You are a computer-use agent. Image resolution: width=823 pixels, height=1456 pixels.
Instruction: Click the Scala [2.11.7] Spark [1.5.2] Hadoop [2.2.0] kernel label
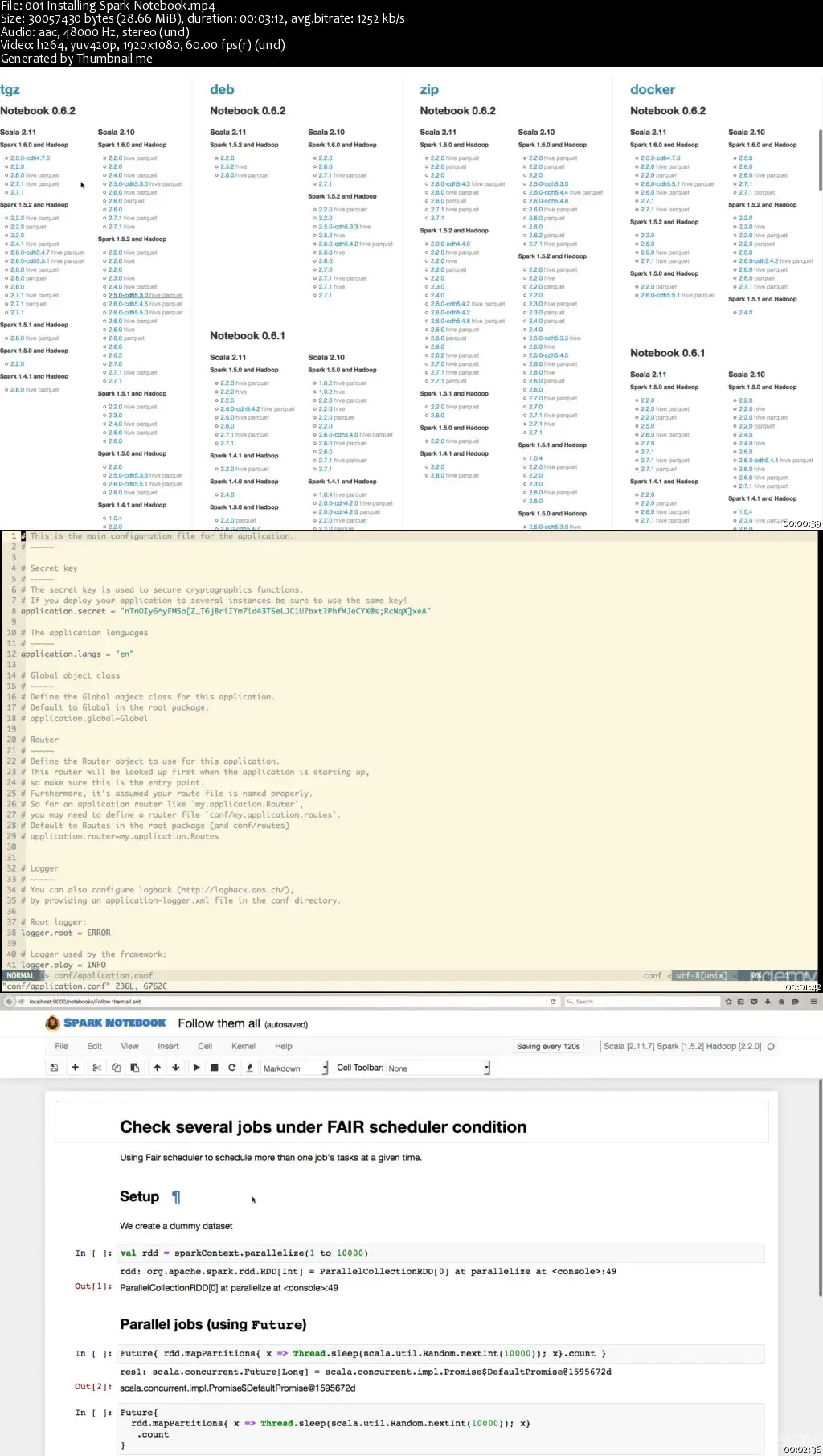682,1047
